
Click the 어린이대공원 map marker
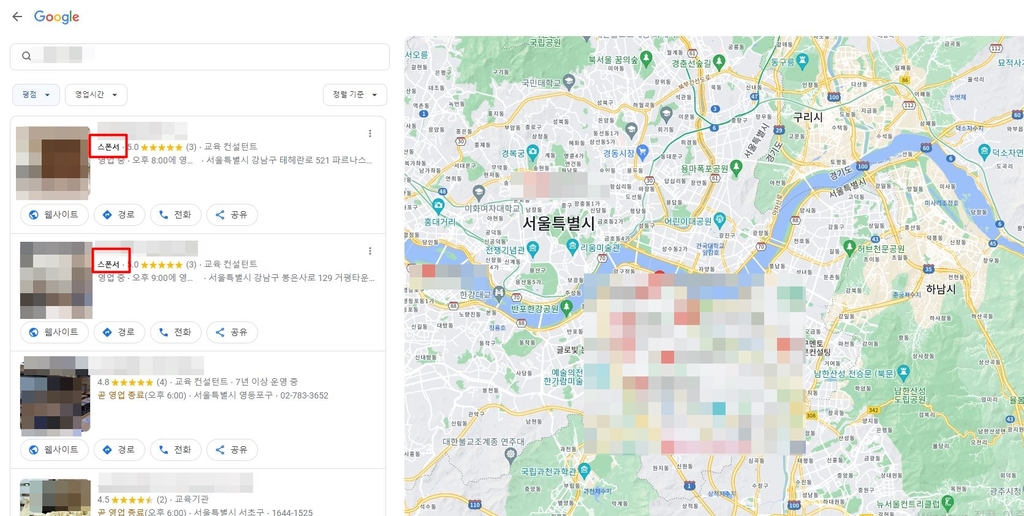click(720, 219)
